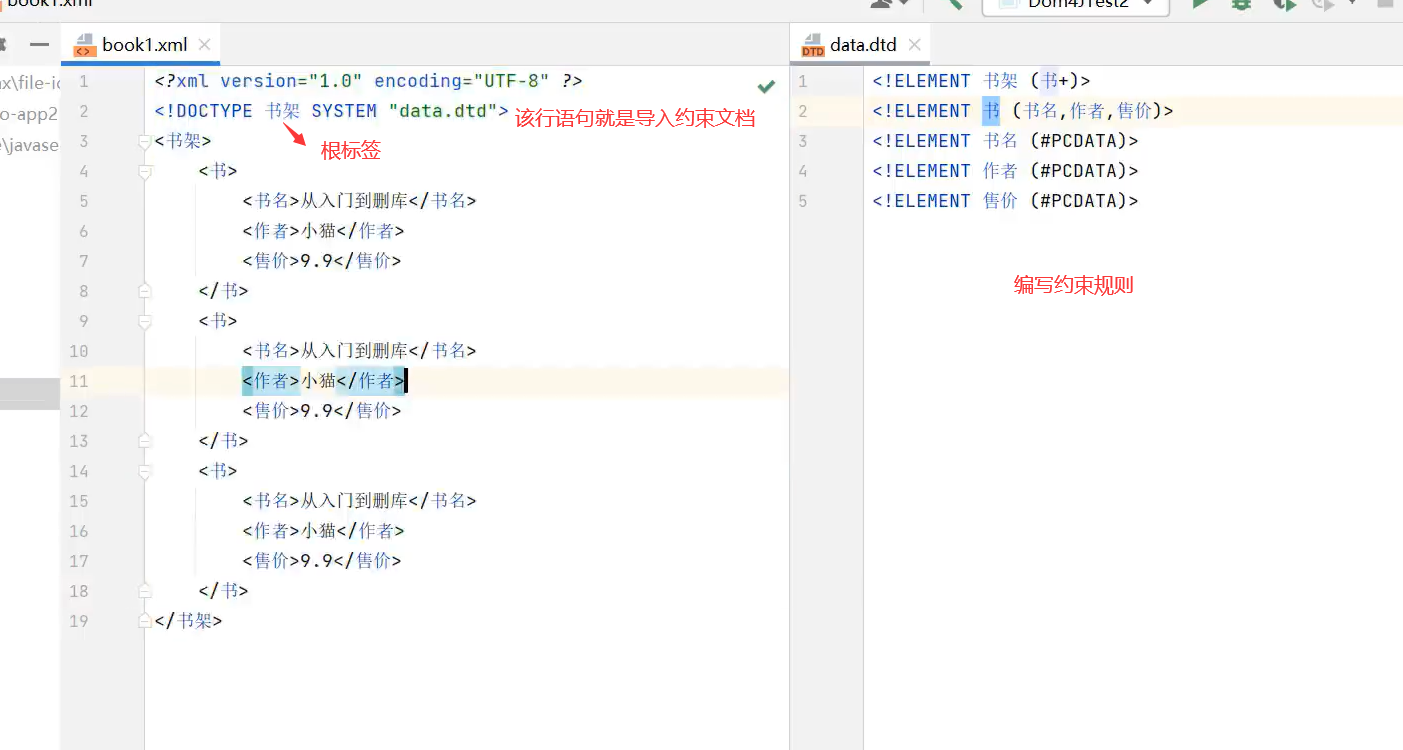Collapse the first <书> element on line 4

pyautogui.click(x=145, y=172)
